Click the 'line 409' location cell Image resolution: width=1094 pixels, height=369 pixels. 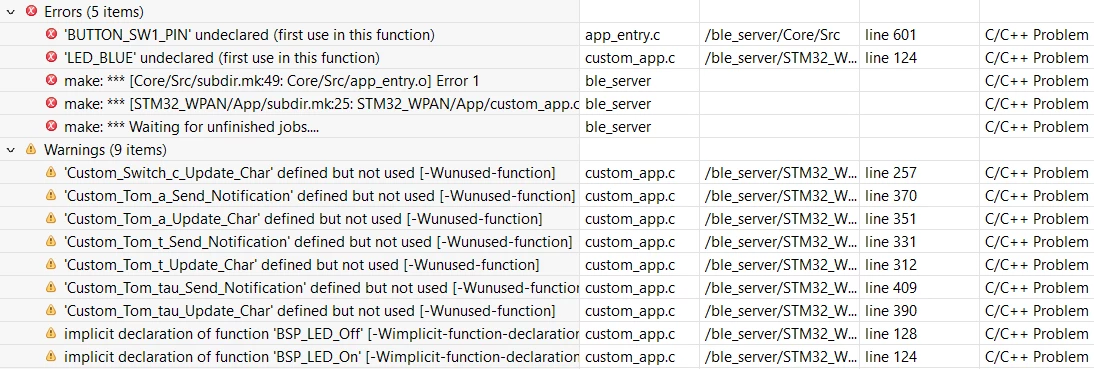coord(890,287)
